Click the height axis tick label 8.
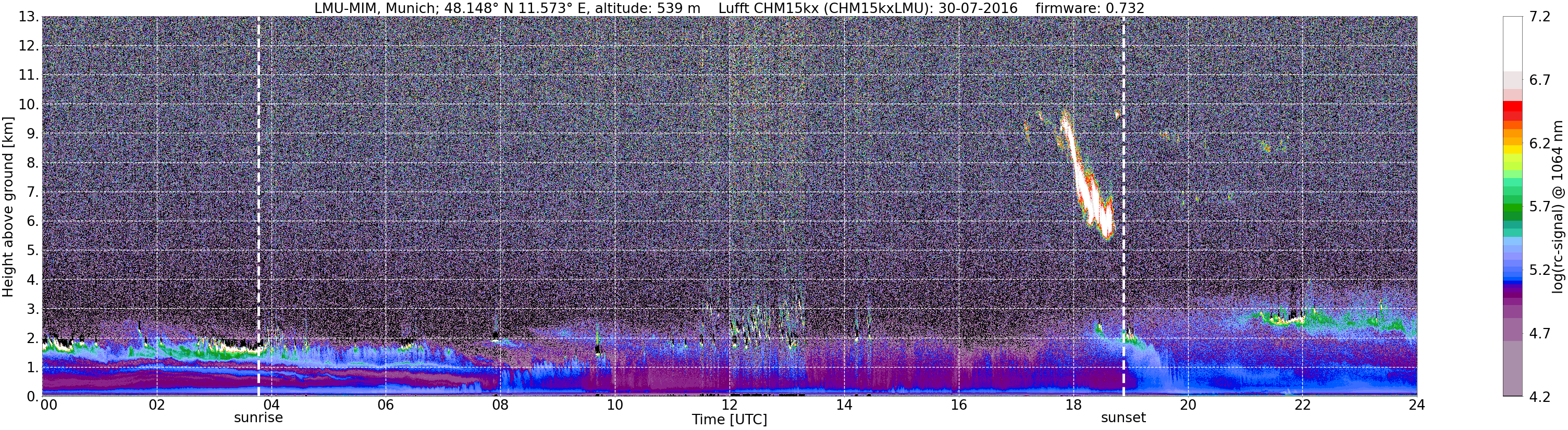Image resolution: width=1568 pixels, height=430 pixels. coord(32,163)
